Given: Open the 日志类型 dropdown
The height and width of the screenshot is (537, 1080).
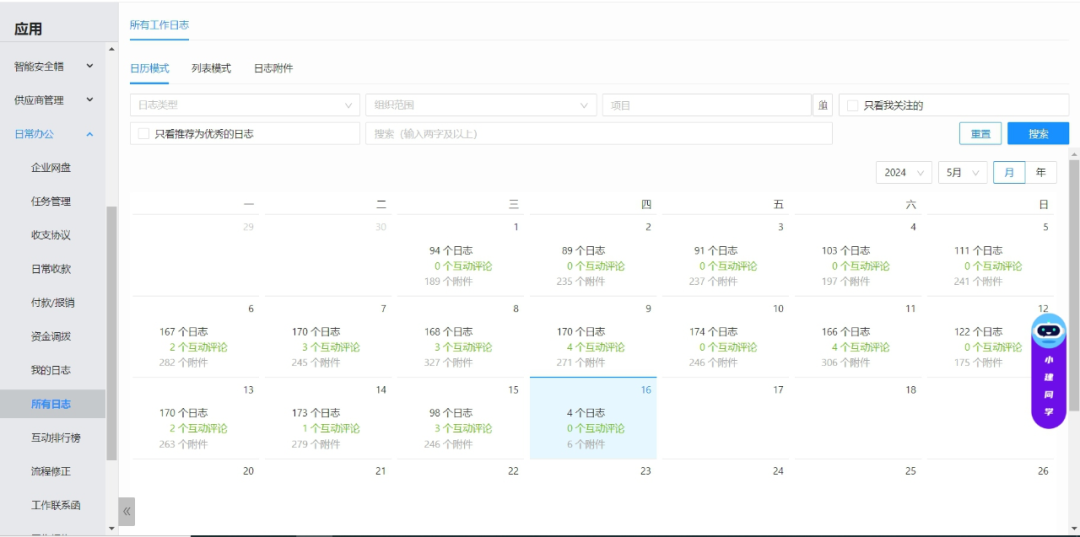Looking at the screenshot, I should pyautogui.click(x=244, y=105).
